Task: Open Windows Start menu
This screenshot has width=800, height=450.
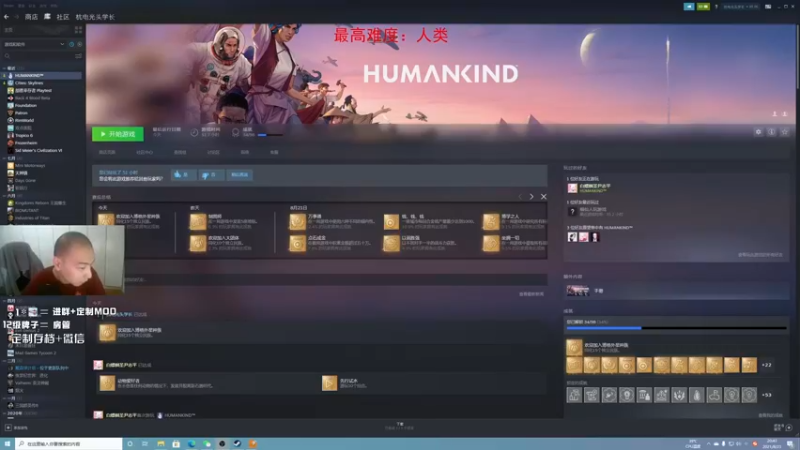Action: (7, 444)
